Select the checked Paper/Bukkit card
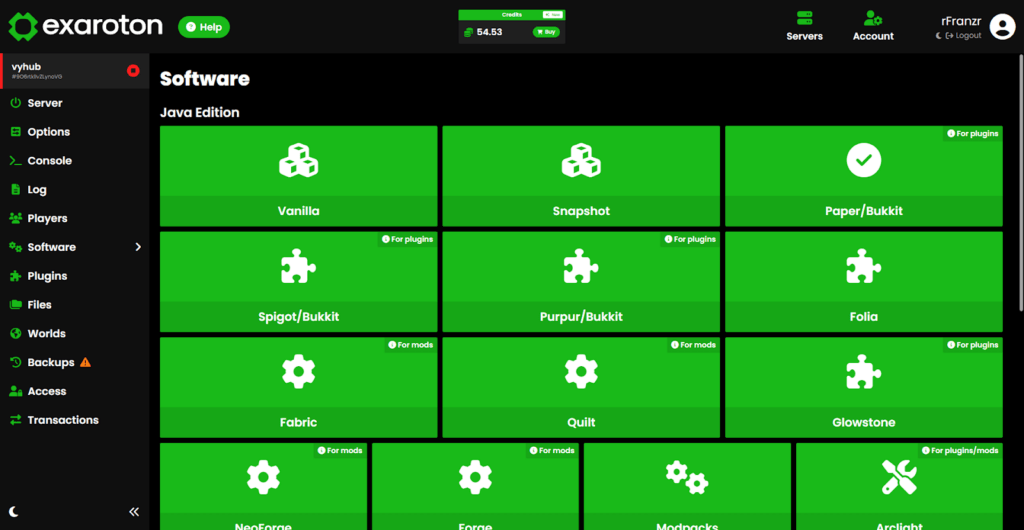This screenshot has height=530, width=1024. tap(864, 176)
